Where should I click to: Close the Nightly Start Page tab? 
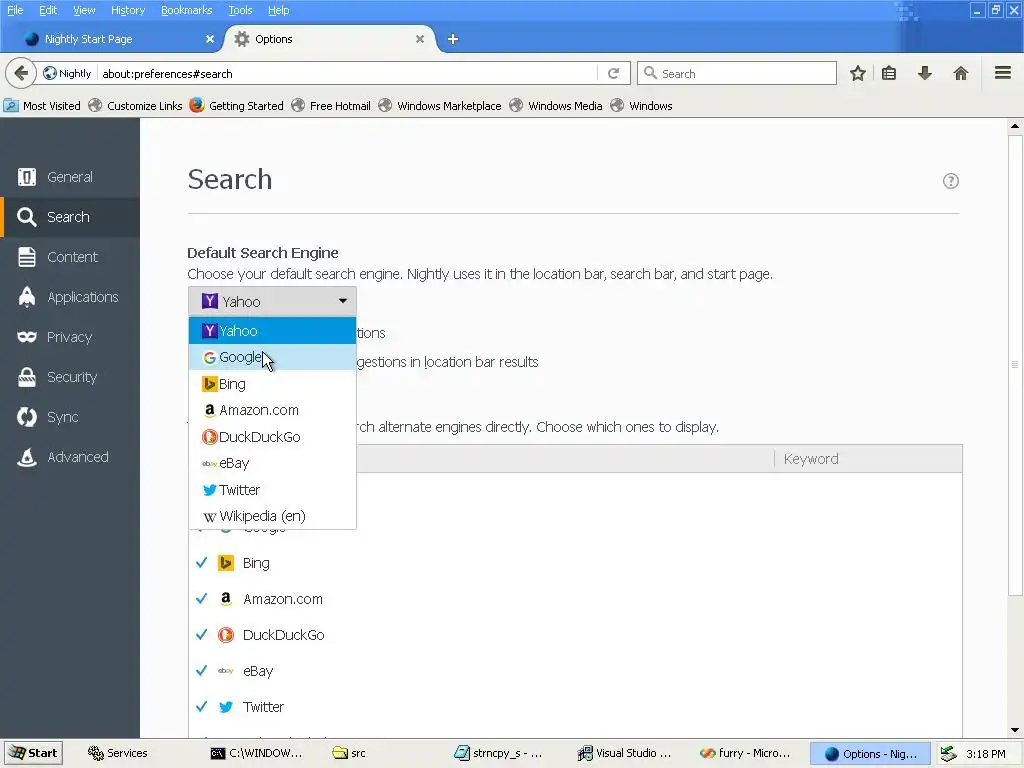(x=210, y=39)
